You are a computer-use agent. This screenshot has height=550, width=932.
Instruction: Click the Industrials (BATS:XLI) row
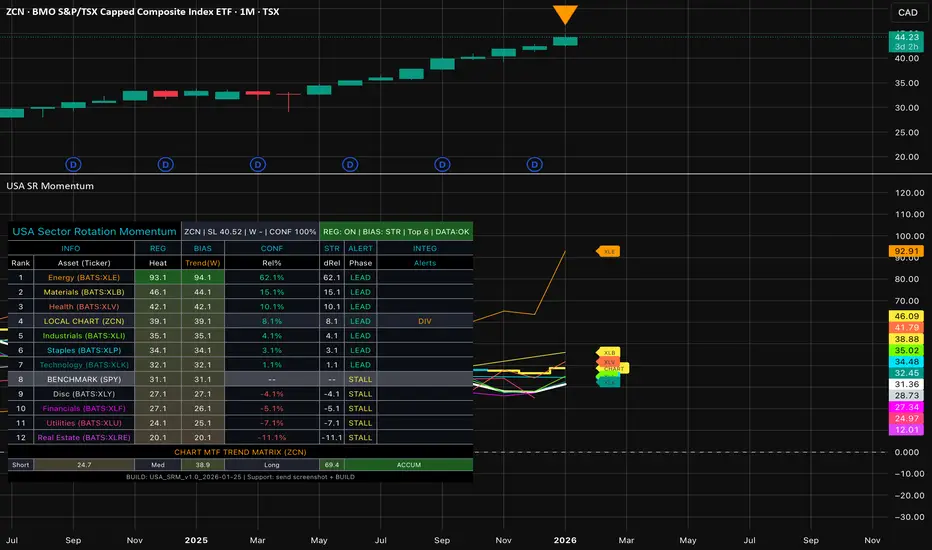coord(240,335)
